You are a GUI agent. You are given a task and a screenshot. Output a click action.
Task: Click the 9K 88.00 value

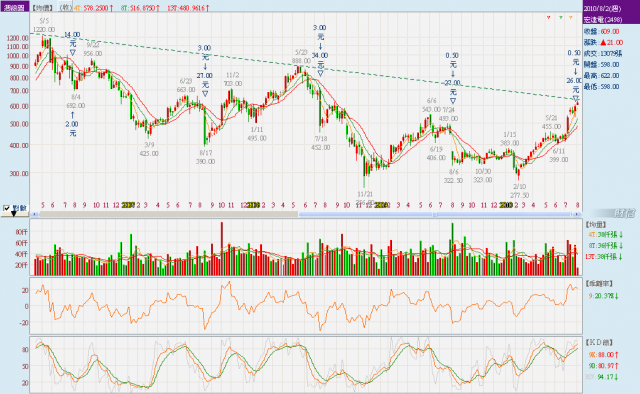[604, 354]
